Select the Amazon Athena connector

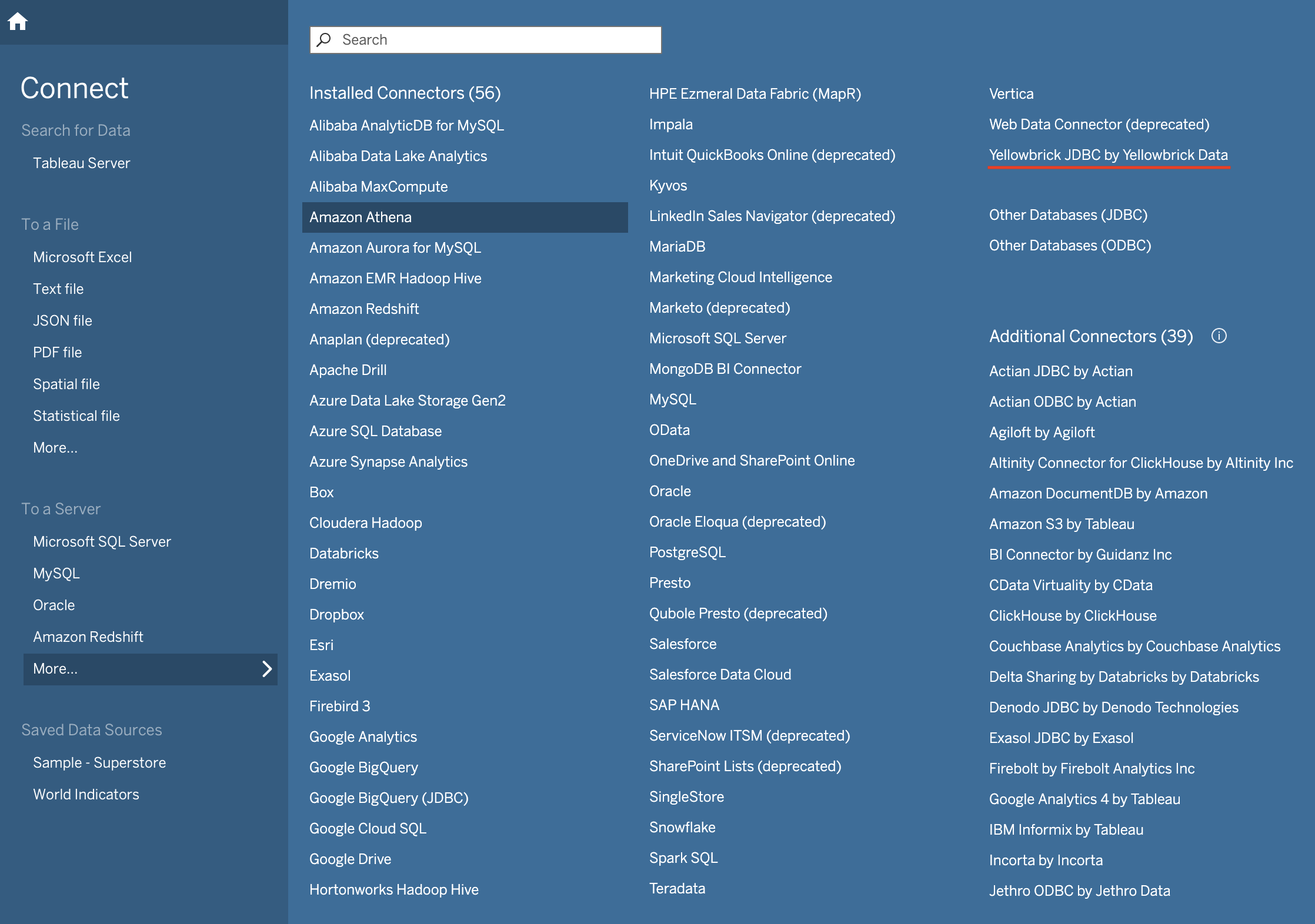[x=361, y=217]
